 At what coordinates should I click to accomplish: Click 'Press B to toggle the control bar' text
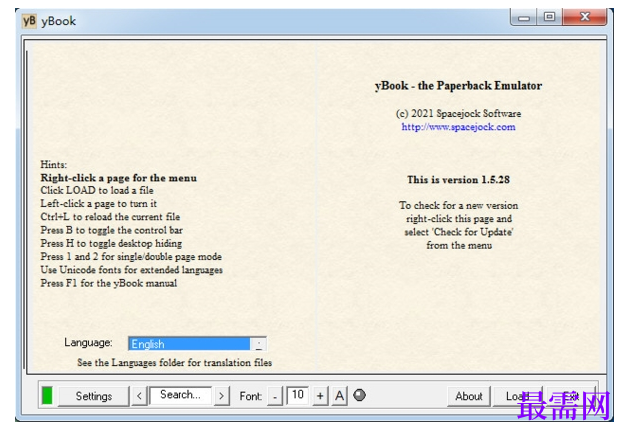(112, 230)
